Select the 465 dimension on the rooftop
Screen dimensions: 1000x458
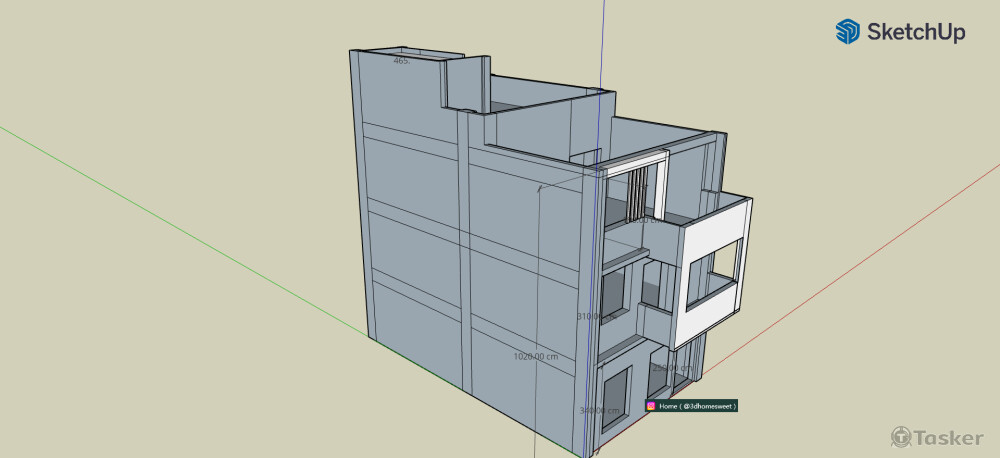click(402, 61)
